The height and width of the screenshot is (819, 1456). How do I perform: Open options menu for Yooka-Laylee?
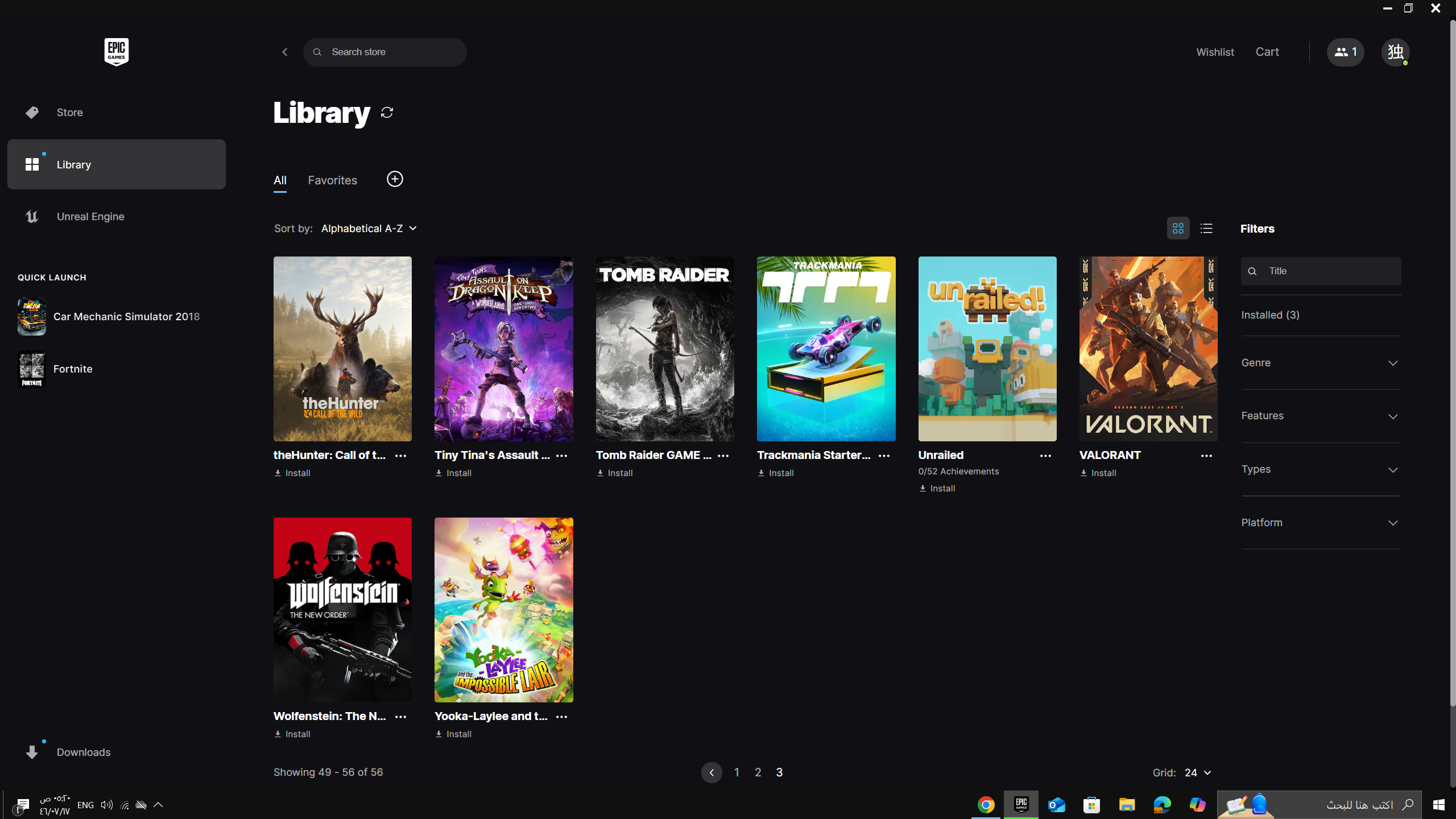coord(561,717)
